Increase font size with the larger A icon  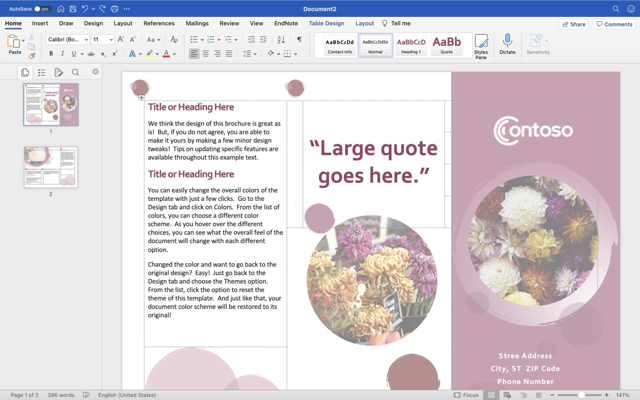coord(121,40)
